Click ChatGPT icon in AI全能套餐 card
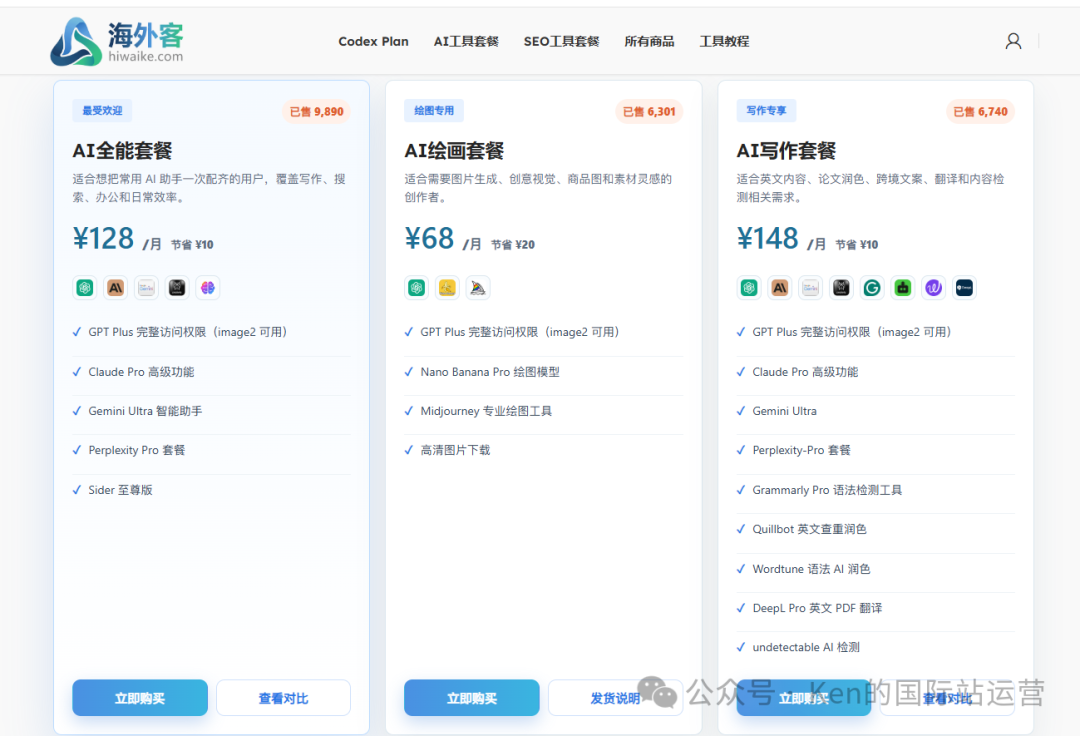Screen dimensions: 1080x736 click(85, 288)
